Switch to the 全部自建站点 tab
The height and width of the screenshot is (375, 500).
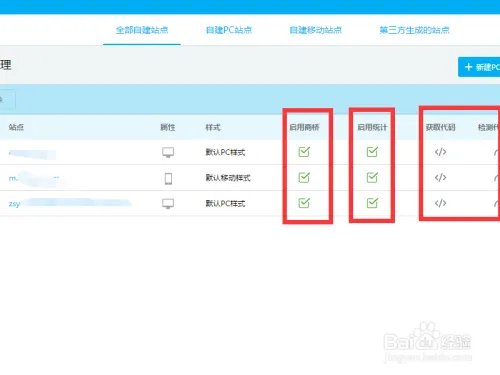[x=142, y=30]
